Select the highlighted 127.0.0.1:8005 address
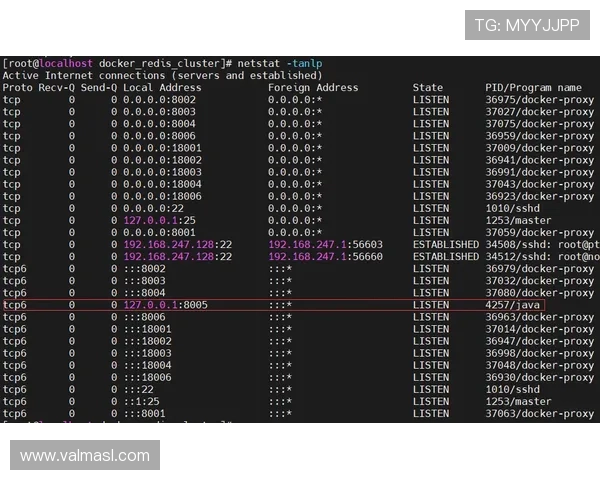Image resolution: width=600 pixels, height=480 pixels. click(165, 305)
